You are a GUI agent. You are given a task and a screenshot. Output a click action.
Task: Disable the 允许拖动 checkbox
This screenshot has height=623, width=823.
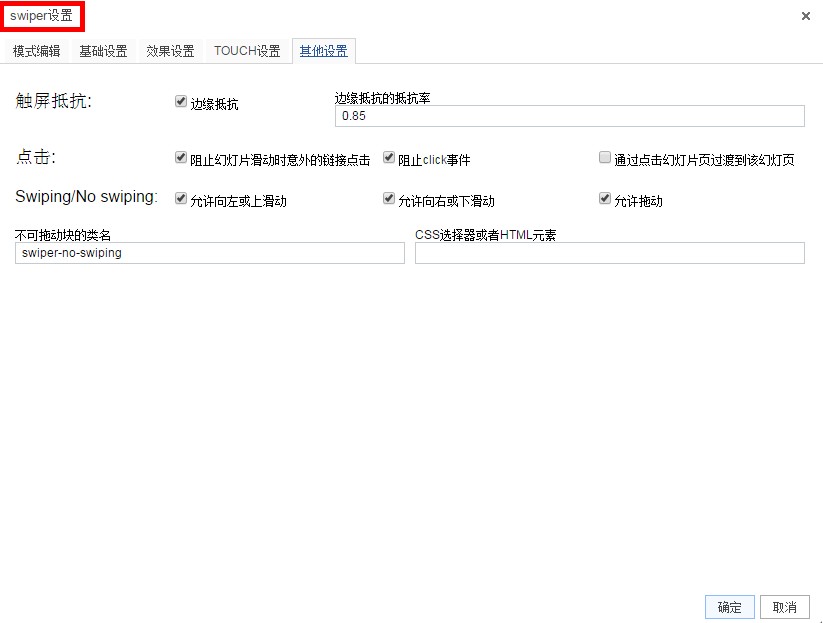pos(605,198)
